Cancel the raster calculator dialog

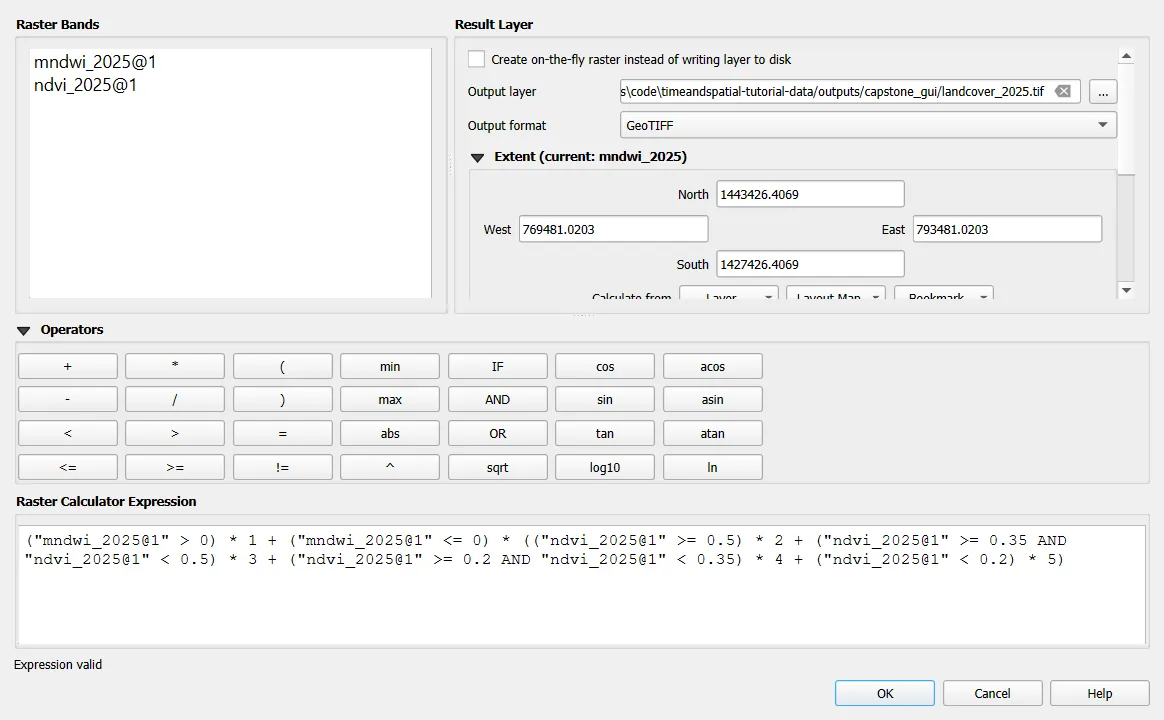point(993,693)
